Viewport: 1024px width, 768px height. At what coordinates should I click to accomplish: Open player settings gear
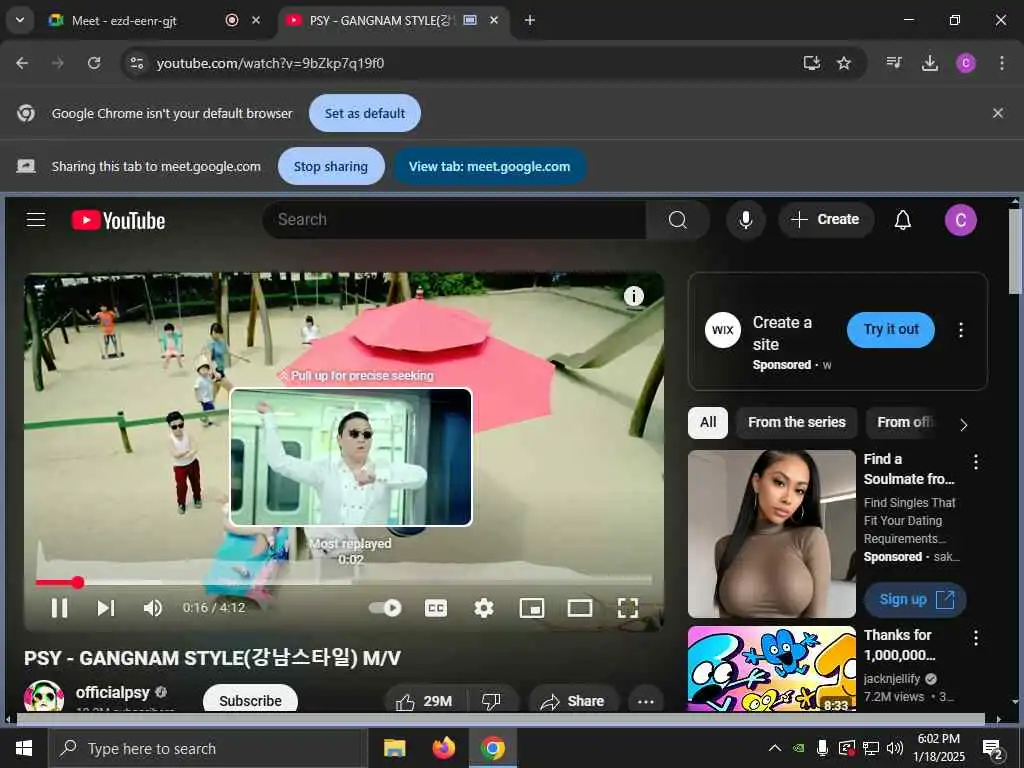pos(483,608)
